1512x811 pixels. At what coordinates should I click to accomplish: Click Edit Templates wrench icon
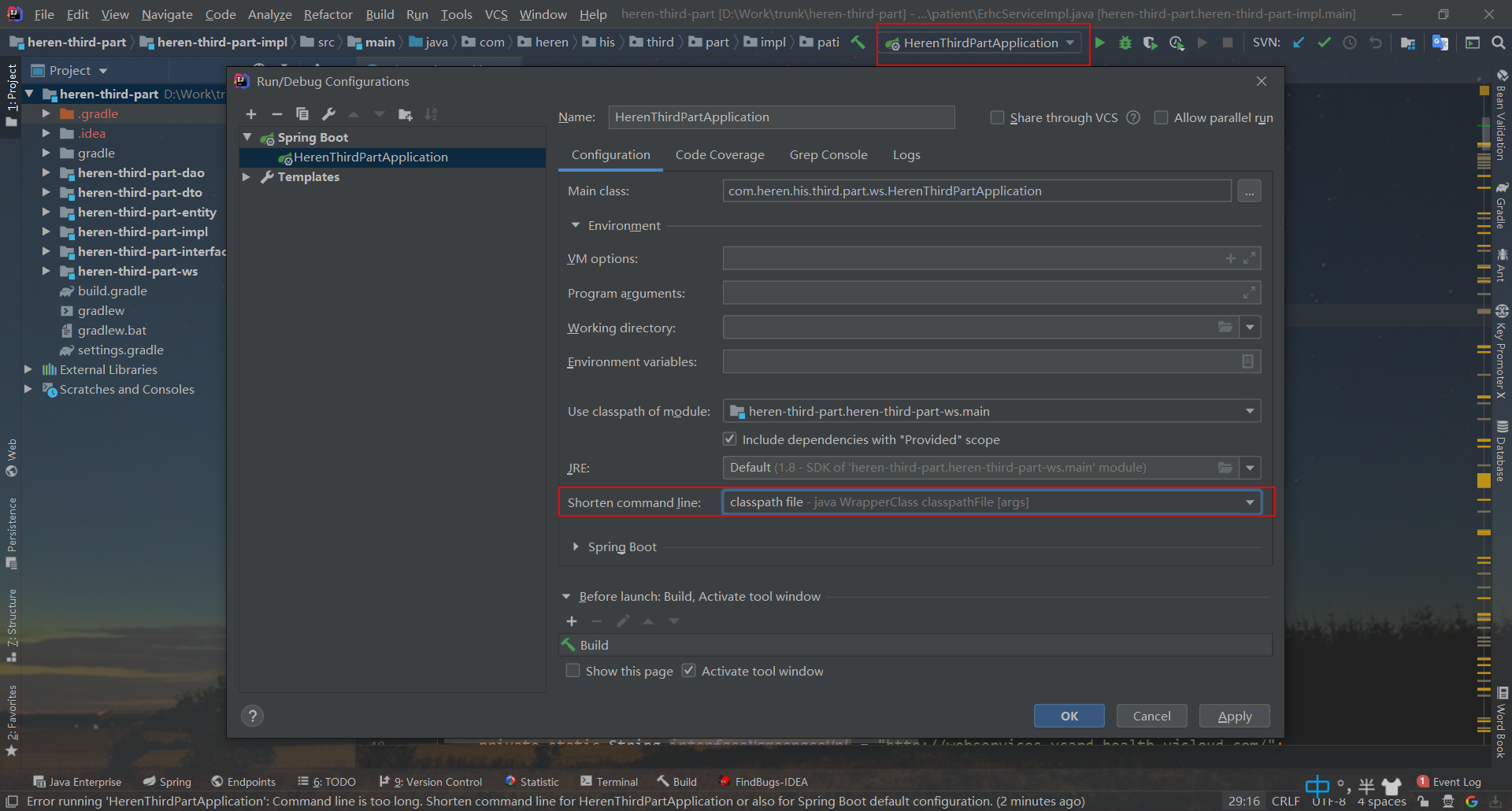pyautogui.click(x=328, y=114)
